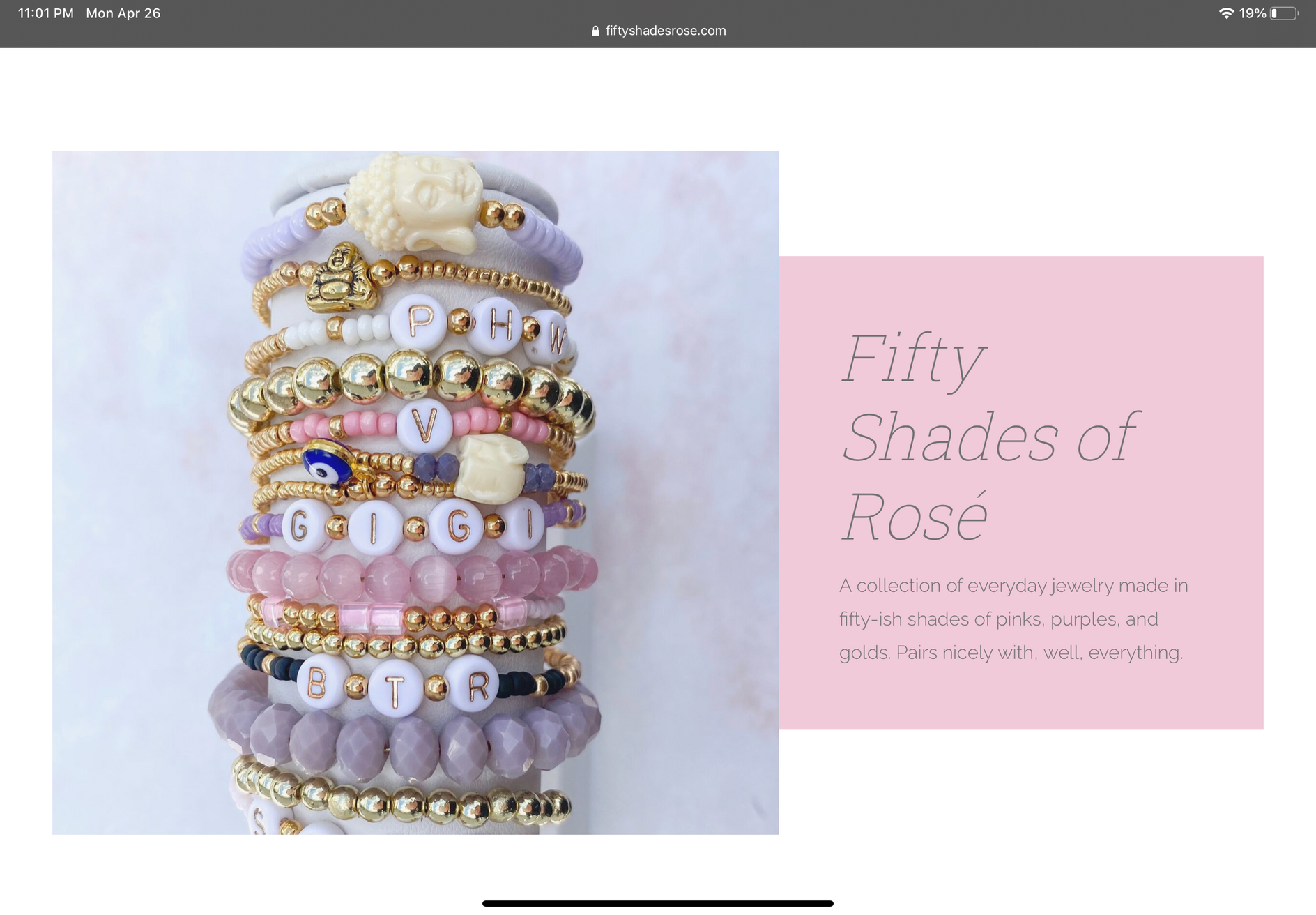
Task: Tap the fiftyshadesrose.com address text
Action: click(x=666, y=31)
